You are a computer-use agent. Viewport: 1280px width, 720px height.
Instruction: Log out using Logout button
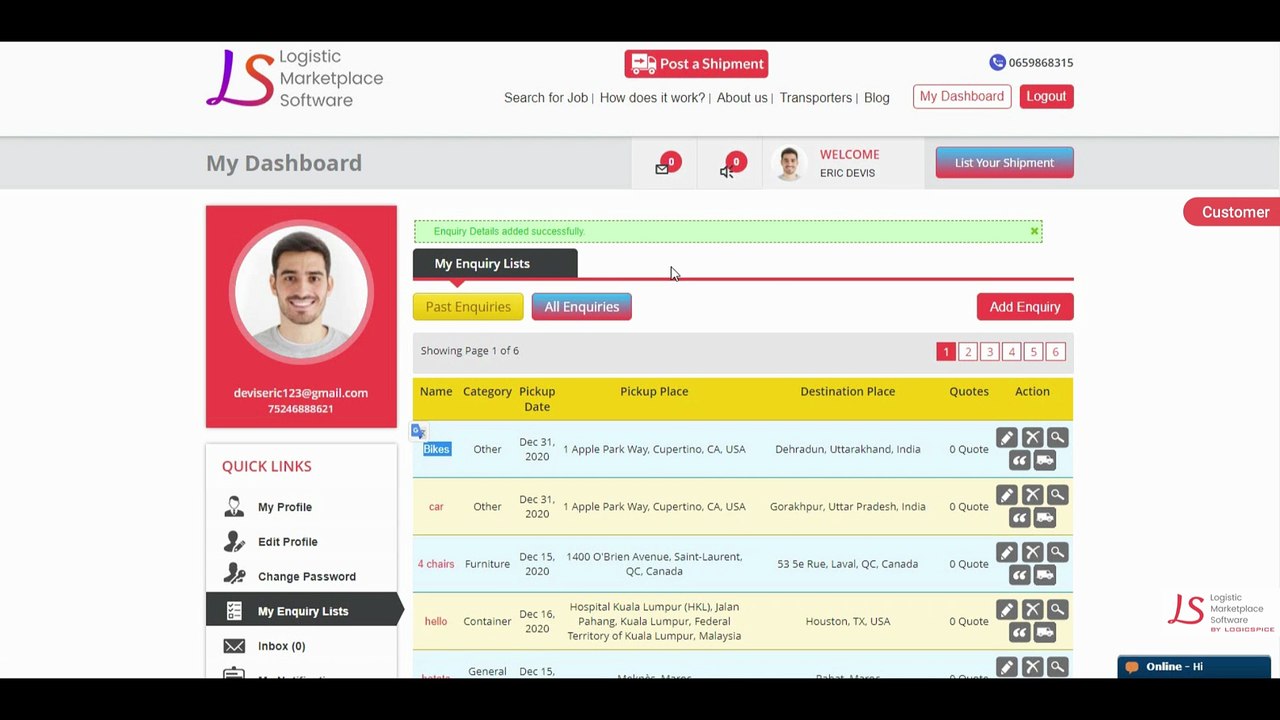1046,97
